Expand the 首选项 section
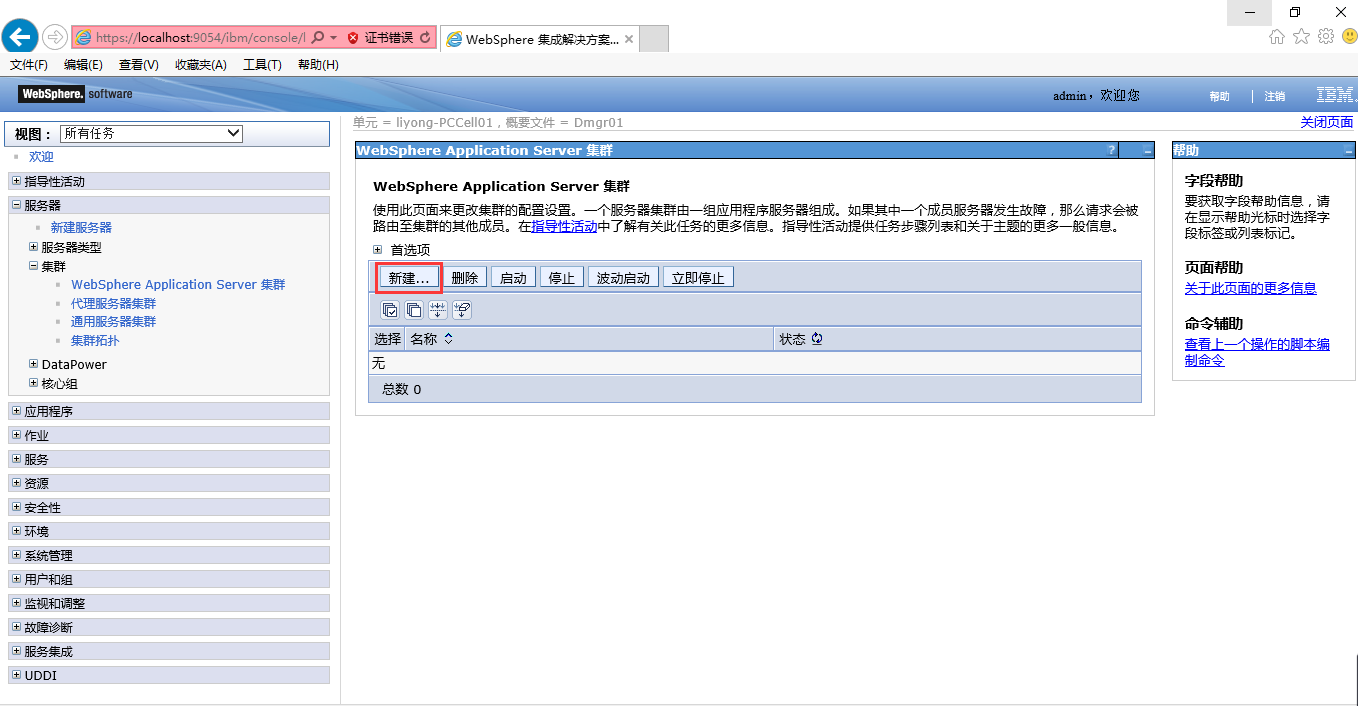 coord(378,250)
